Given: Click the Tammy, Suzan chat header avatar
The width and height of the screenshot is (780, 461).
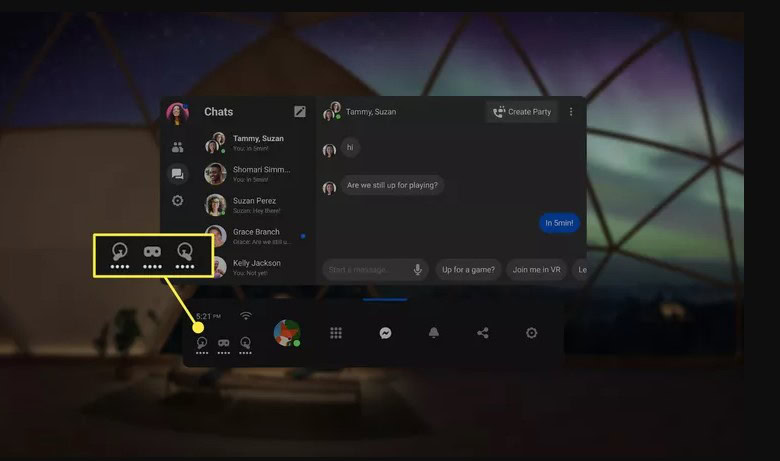Looking at the screenshot, I should pyautogui.click(x=332, y=111).
